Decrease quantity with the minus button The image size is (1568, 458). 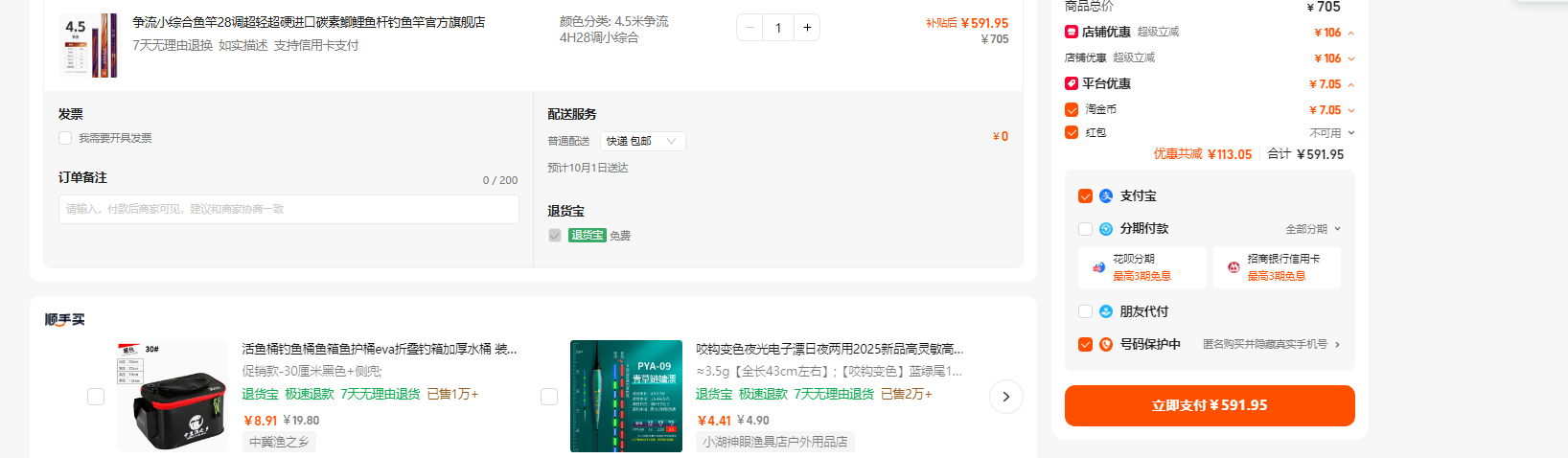(x=750, y=28)
